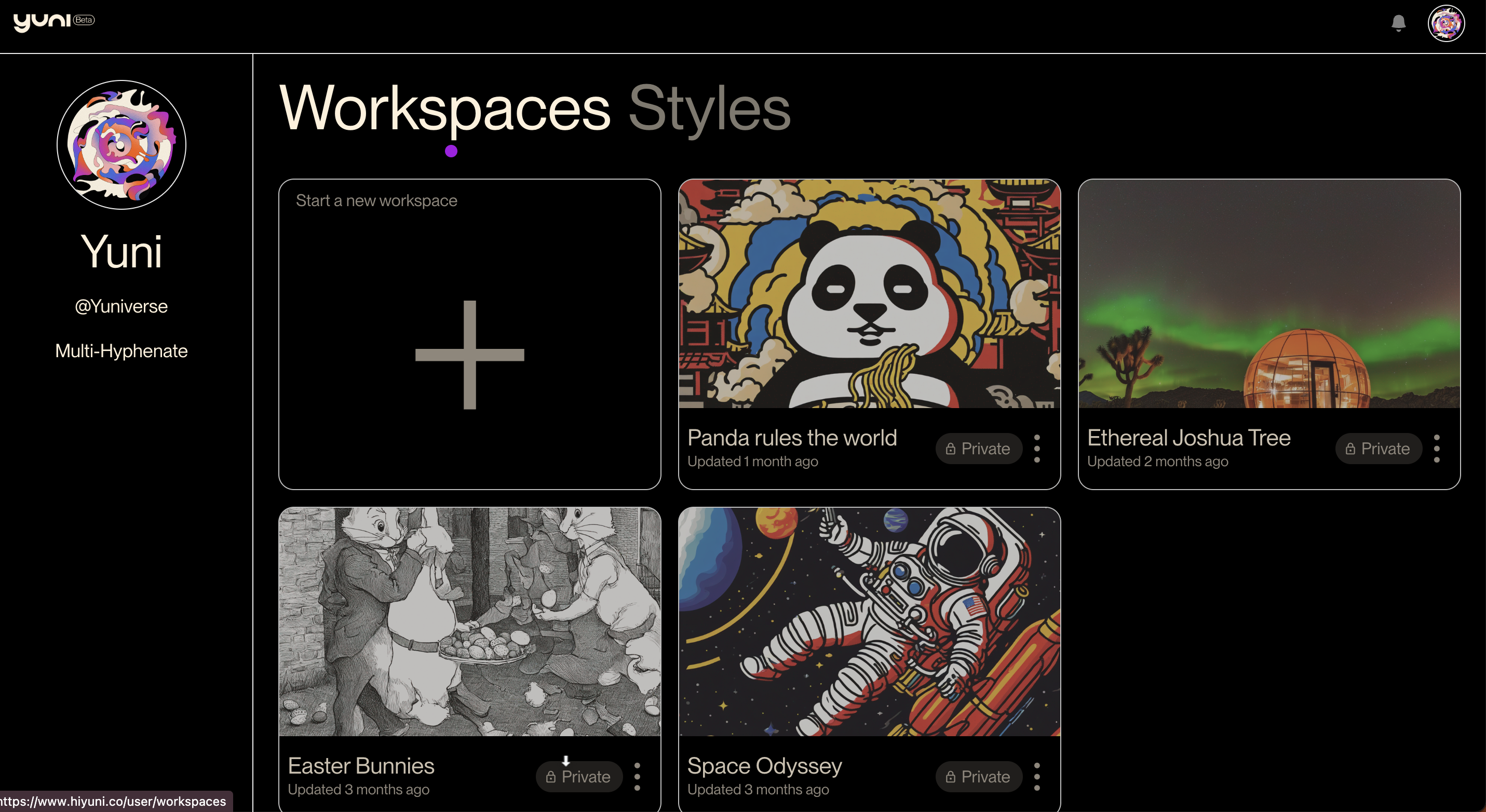The image size is (1486, 812).
Task: Toggle Private status on Easter Bunnies
Action: click(578, 777)
